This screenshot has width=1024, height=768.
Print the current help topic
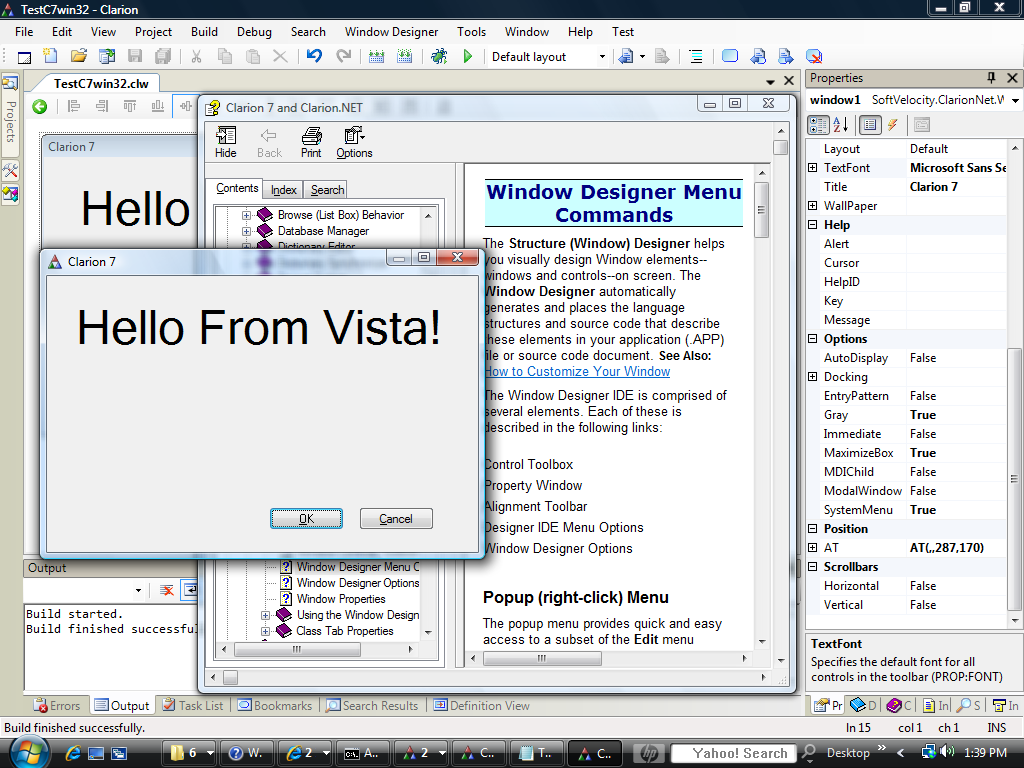[x=312, y=143]
